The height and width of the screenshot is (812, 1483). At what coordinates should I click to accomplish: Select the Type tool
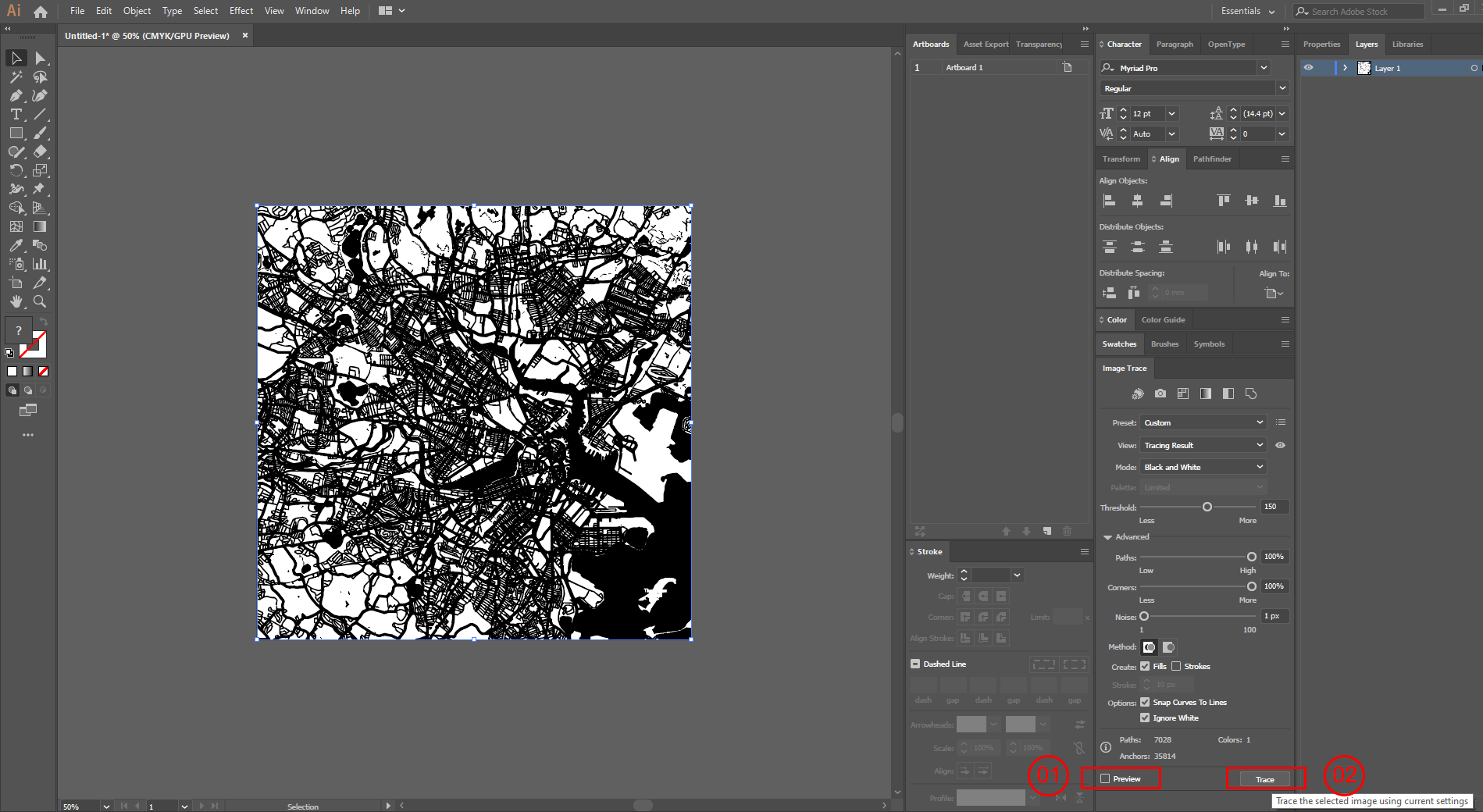[x=16, y=113]
